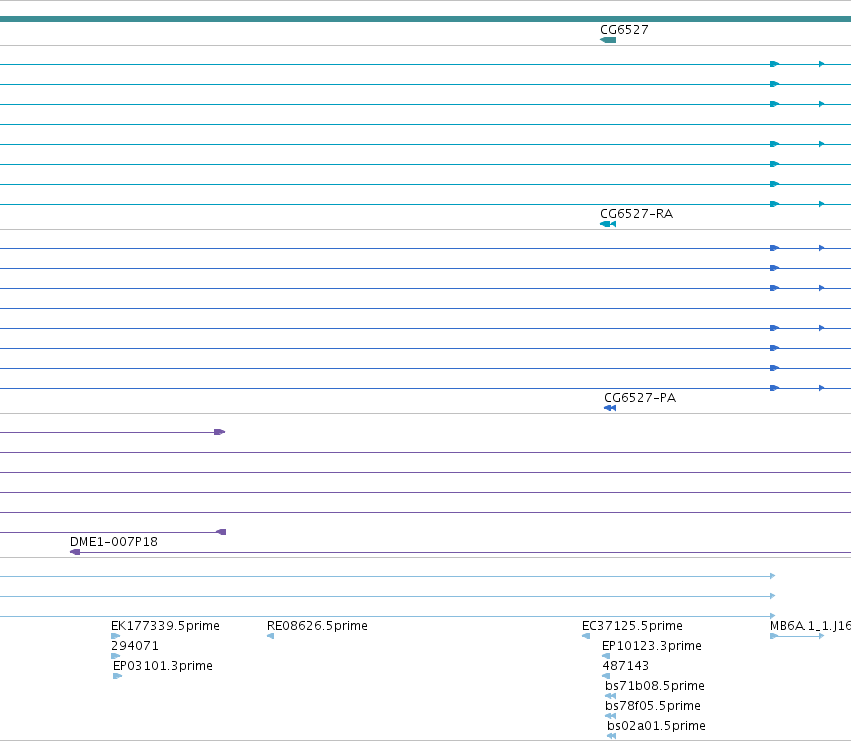Click the MB6A.1_1.J16 label
The image size is (851, 741).
click(810, 625)
